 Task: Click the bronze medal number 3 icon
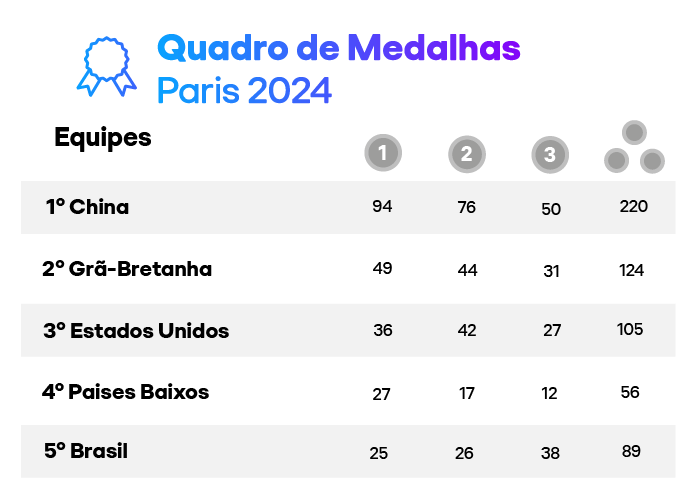click(x=550, y=153)
